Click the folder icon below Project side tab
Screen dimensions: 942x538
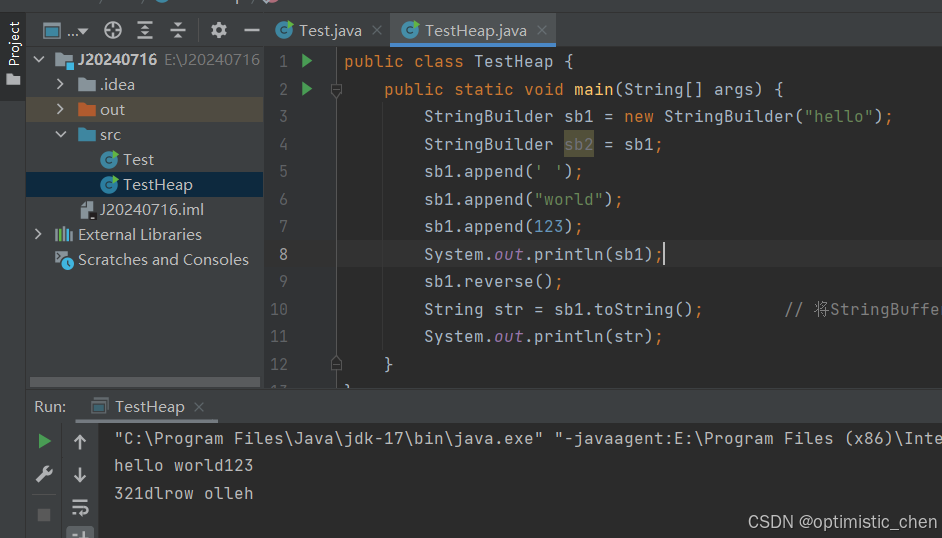coord(13,80)
